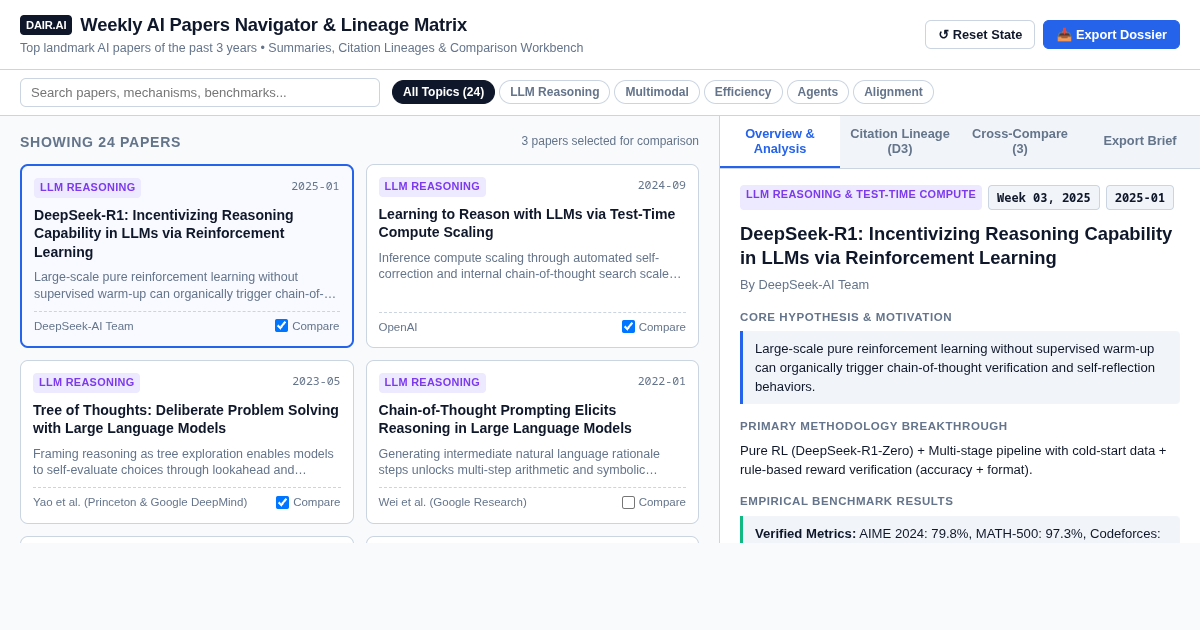
Task: Select the All Topics (24) filter
Action: tap(443, 92)
